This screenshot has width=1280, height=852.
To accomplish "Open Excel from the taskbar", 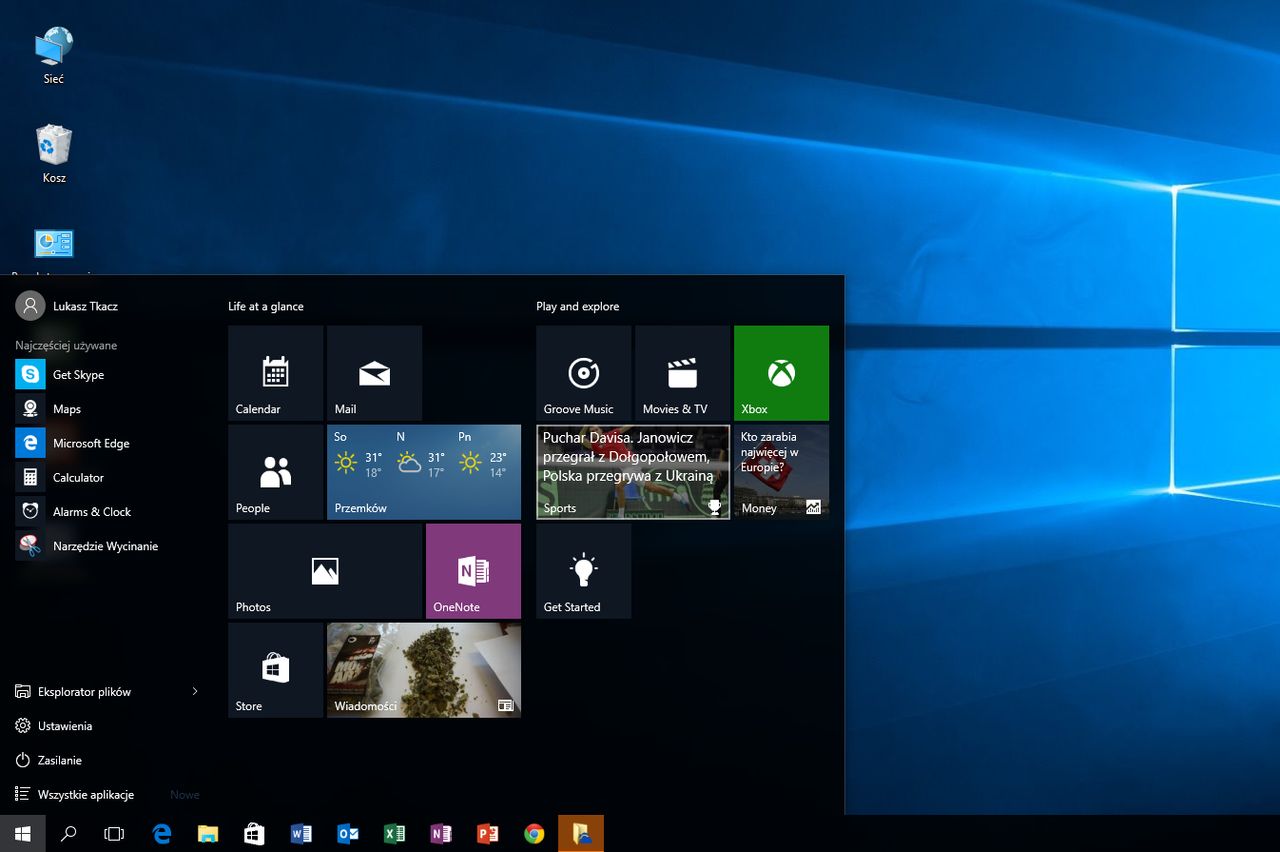I will click(394, 834).
